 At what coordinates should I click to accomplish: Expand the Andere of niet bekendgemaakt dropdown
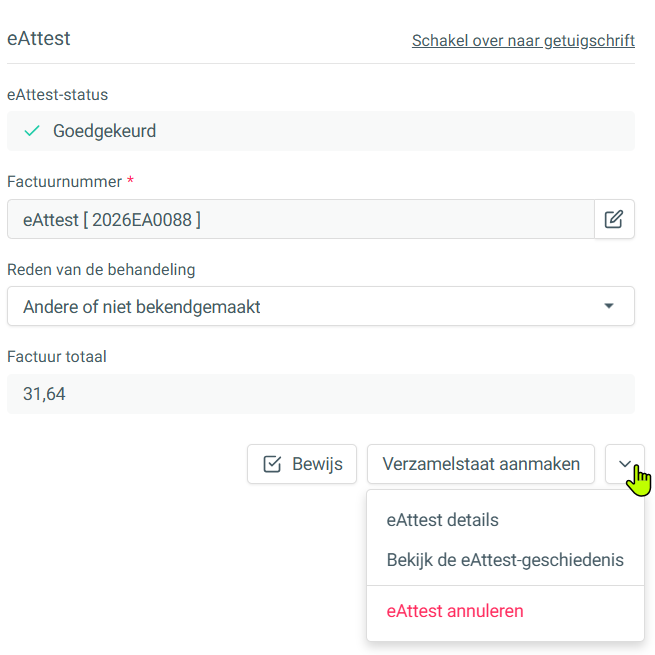(321, 306)
